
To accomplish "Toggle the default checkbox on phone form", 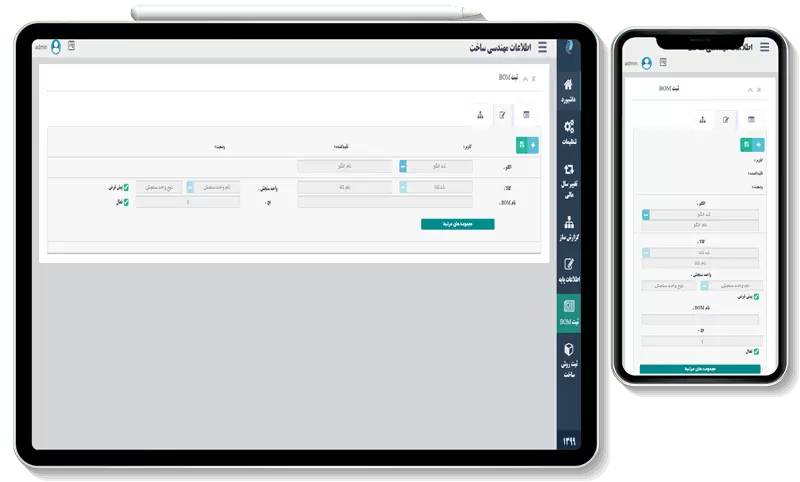I will tap(756, 297).
